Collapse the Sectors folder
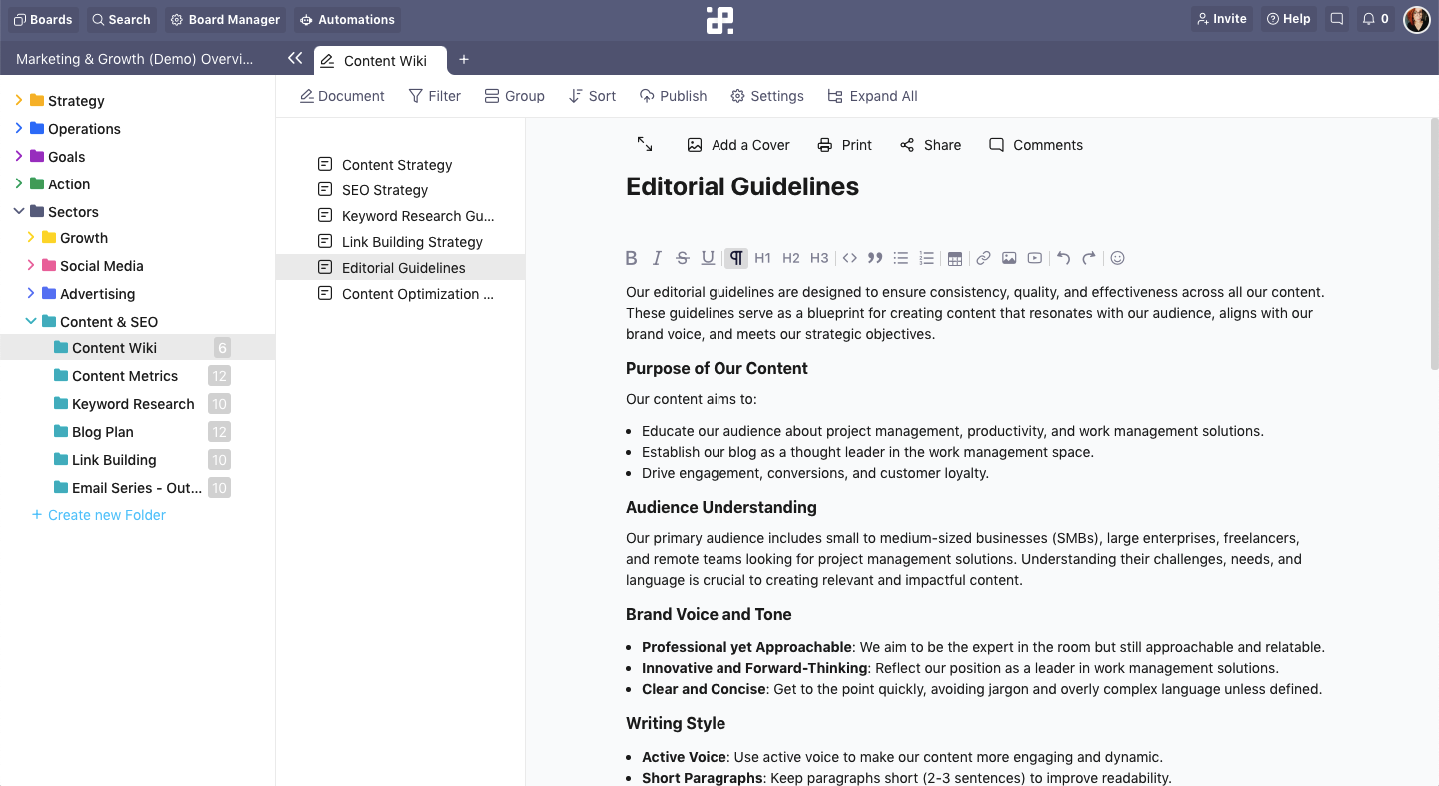The image size is (1439, 786). [x=19, y=212]
